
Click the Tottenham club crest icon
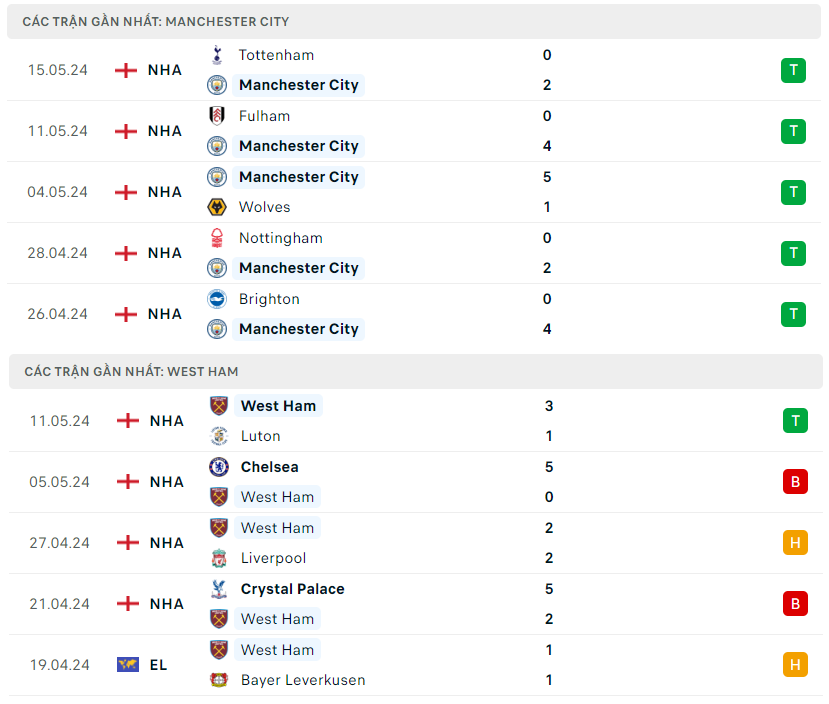(x=217, y=55)
